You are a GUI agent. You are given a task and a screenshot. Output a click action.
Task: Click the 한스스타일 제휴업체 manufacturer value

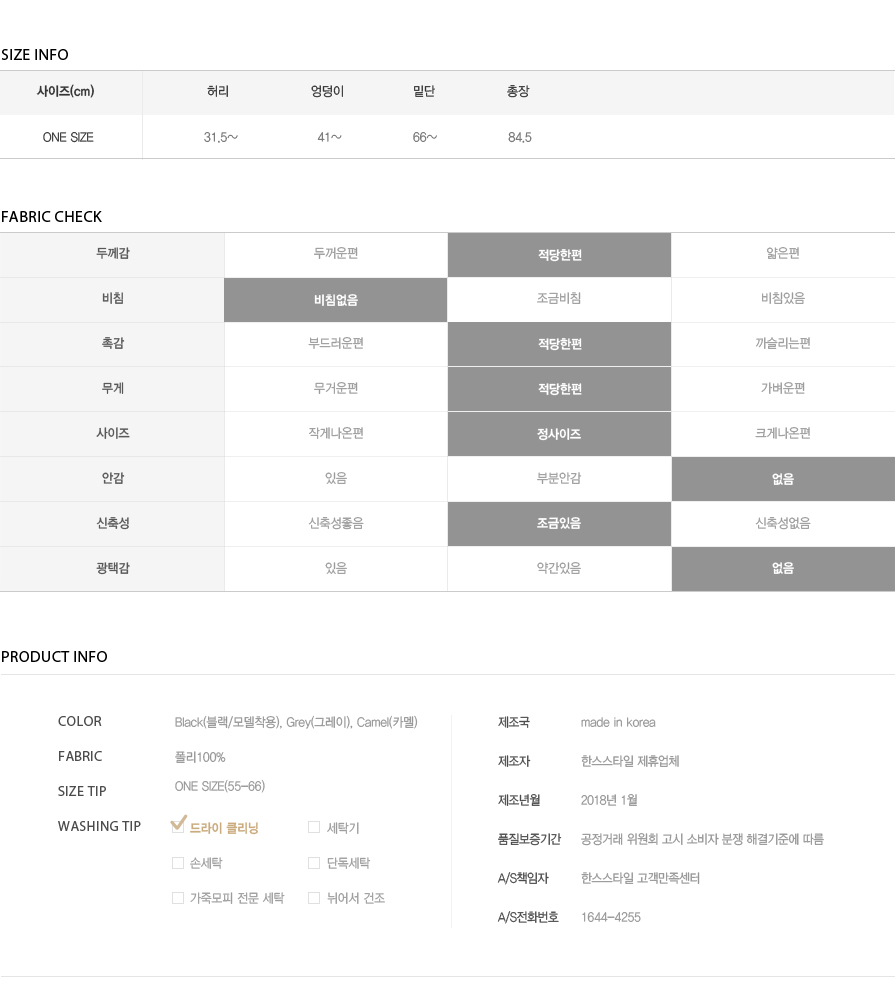[x=630, y=761]
